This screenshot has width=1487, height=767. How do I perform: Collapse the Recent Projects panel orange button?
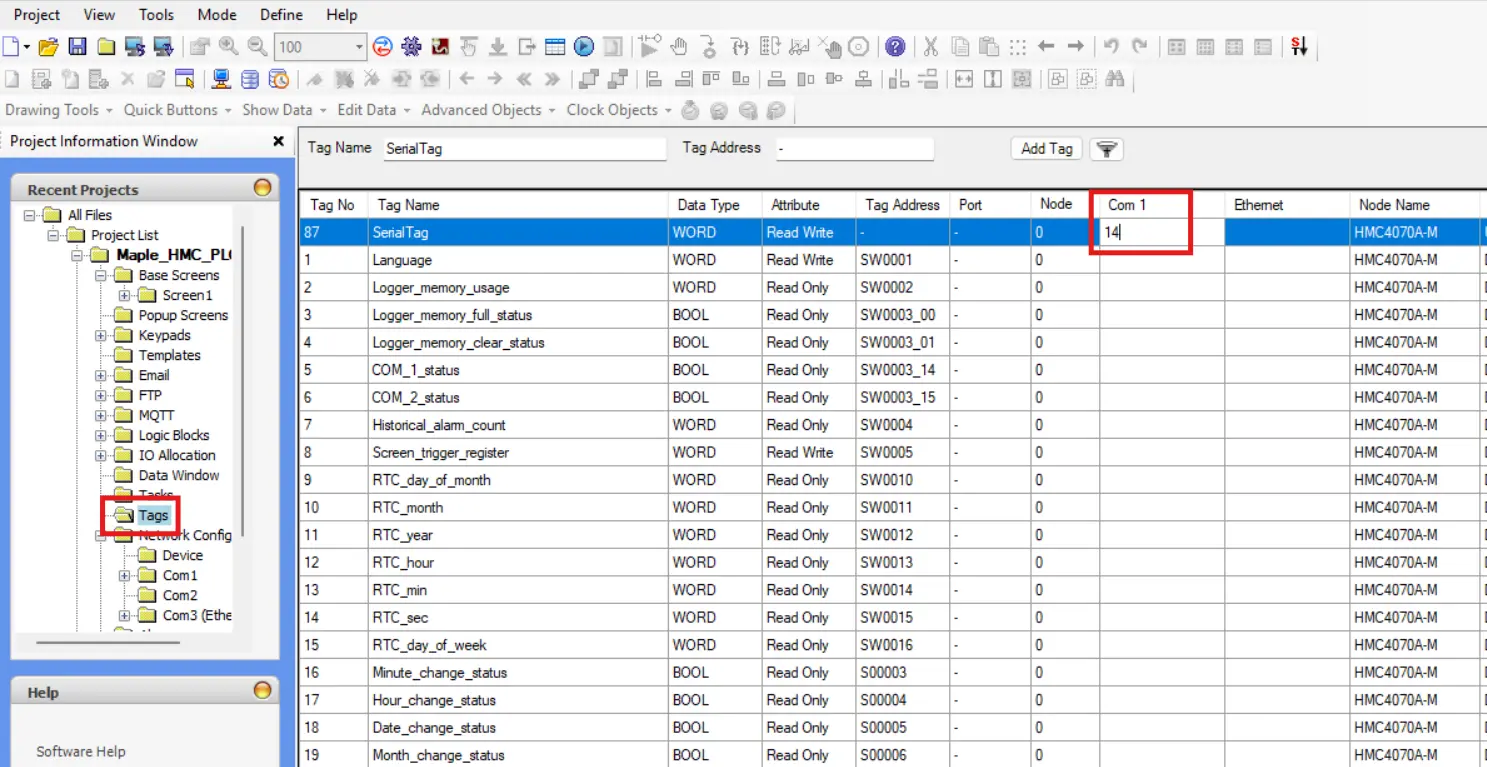pyautogui.click(x=262, y=188)
